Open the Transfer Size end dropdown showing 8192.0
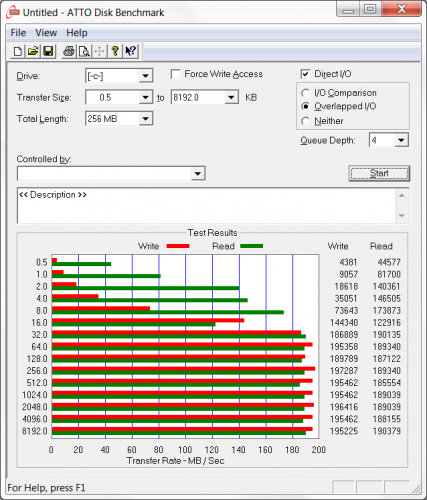This screenshot has width=427, height=500. pyautogui.click(x=231, y=98)
